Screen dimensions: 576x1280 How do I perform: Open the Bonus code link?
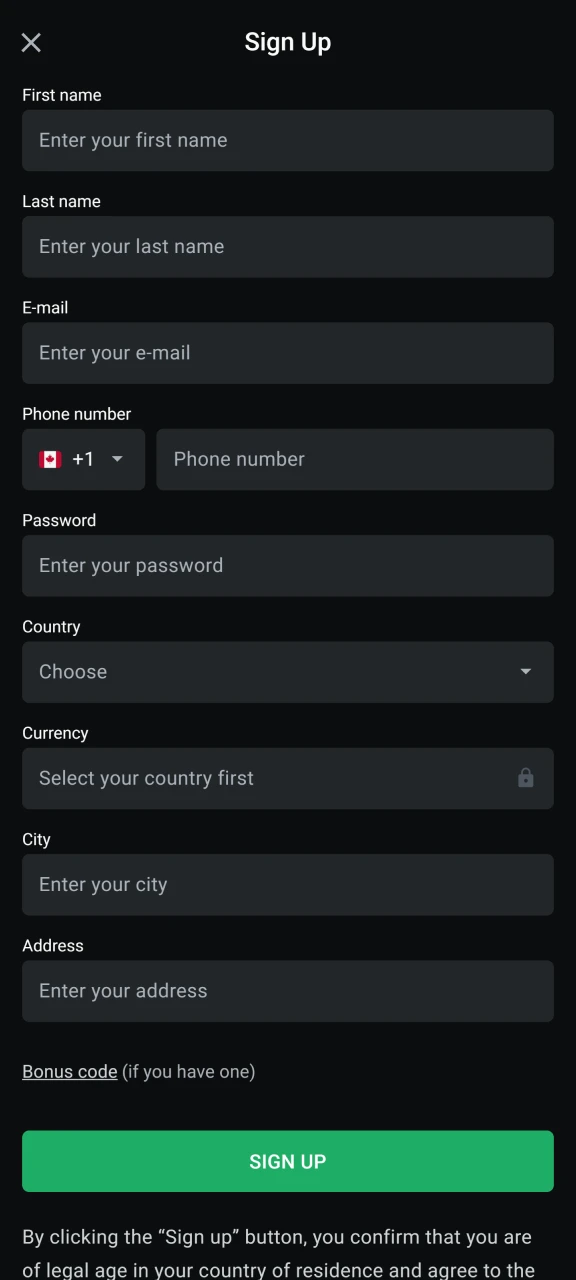pos(69,1071)
